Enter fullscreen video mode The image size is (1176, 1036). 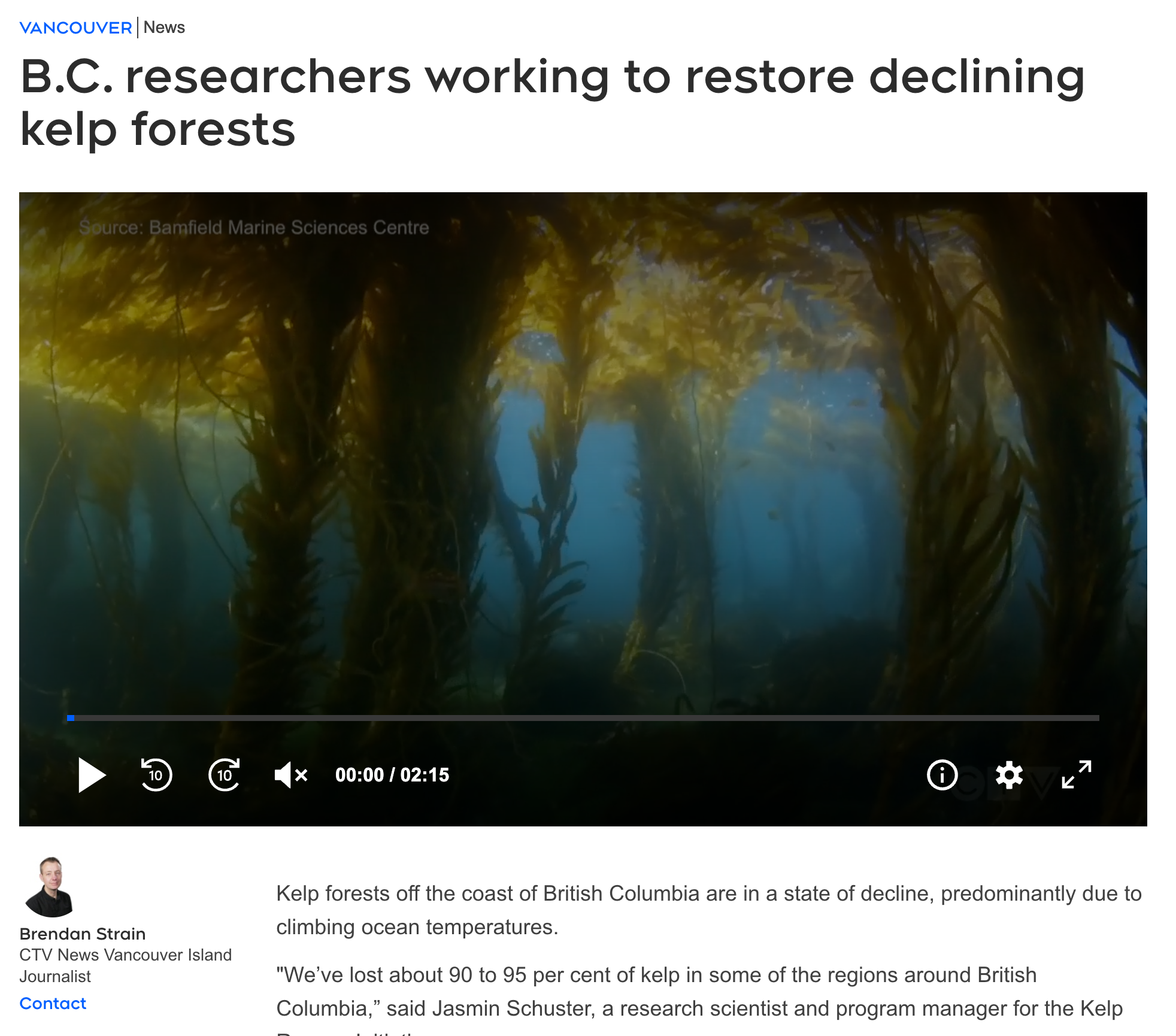[1077, 775]
